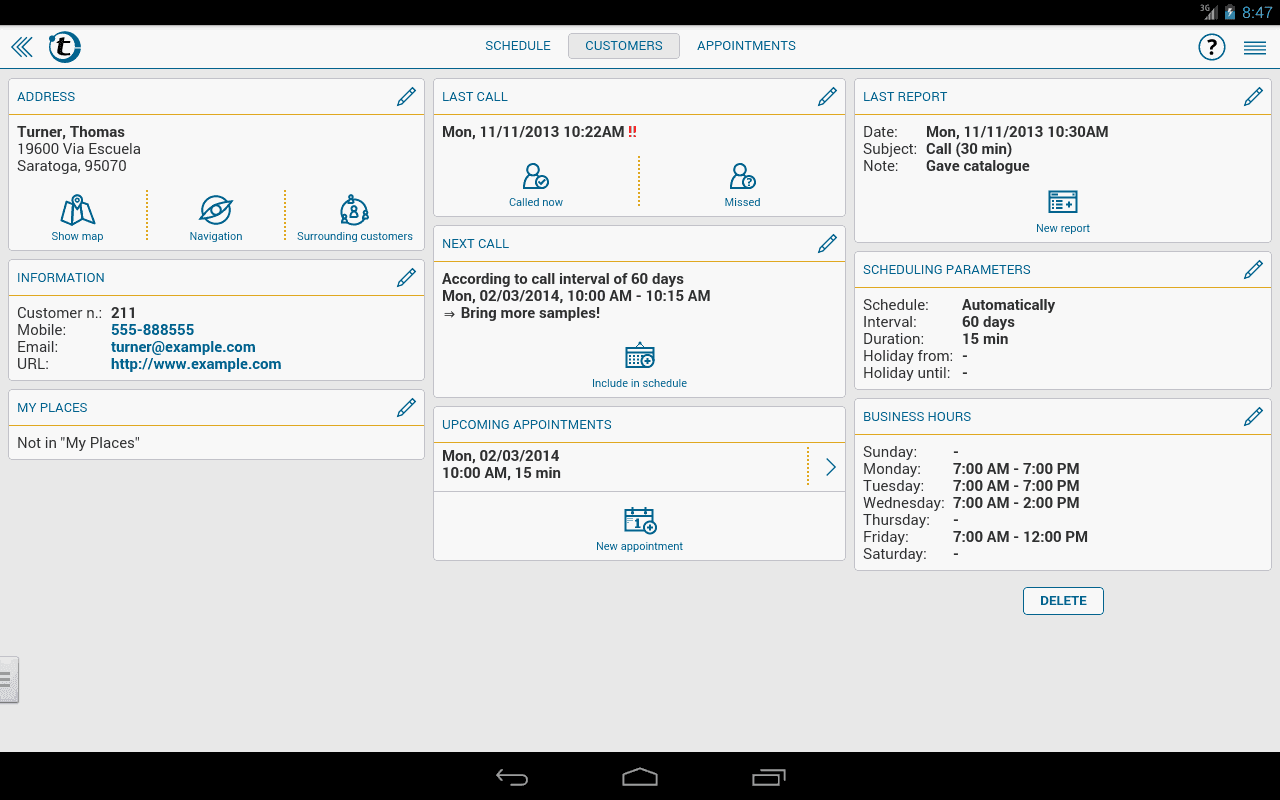
Task: Open email link turner@example.com
Action: (x=183, y=347)
